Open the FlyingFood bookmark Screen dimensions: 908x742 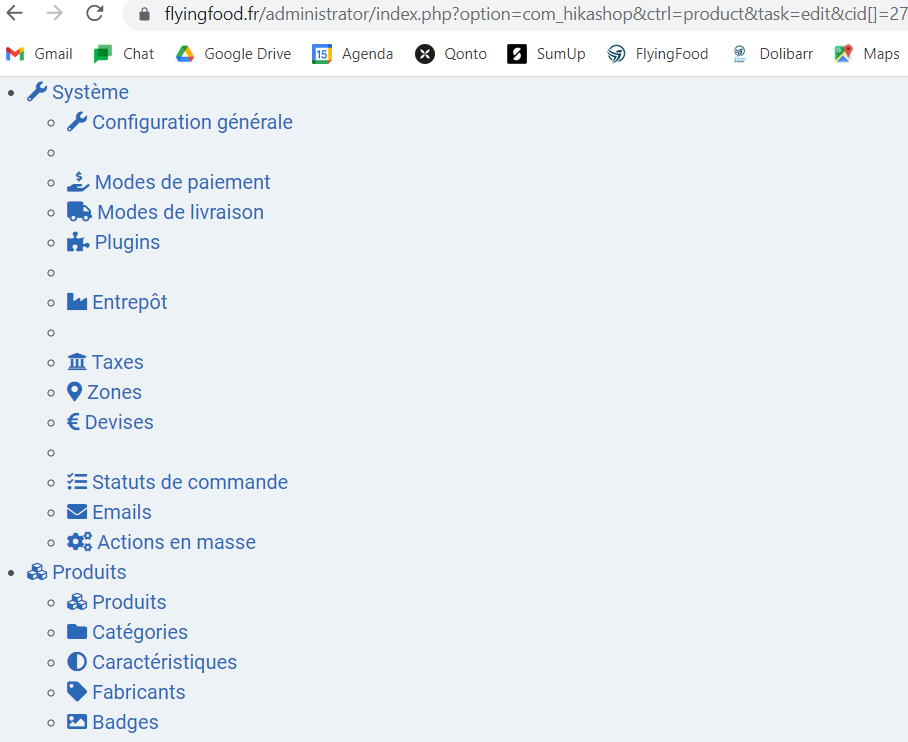(658, 54)
